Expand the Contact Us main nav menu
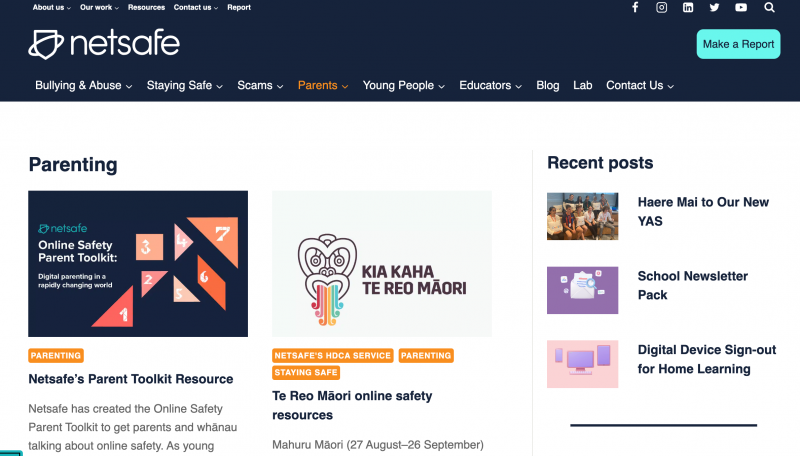The width and height of the screenshot is (800, 456). click(640, 86)
